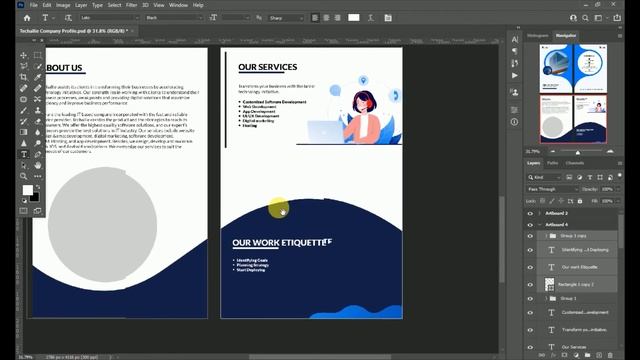Open layer style fx menu
The width and height of the screenshot is (640, 360).
pyautogui.click(x=553, y=356)
